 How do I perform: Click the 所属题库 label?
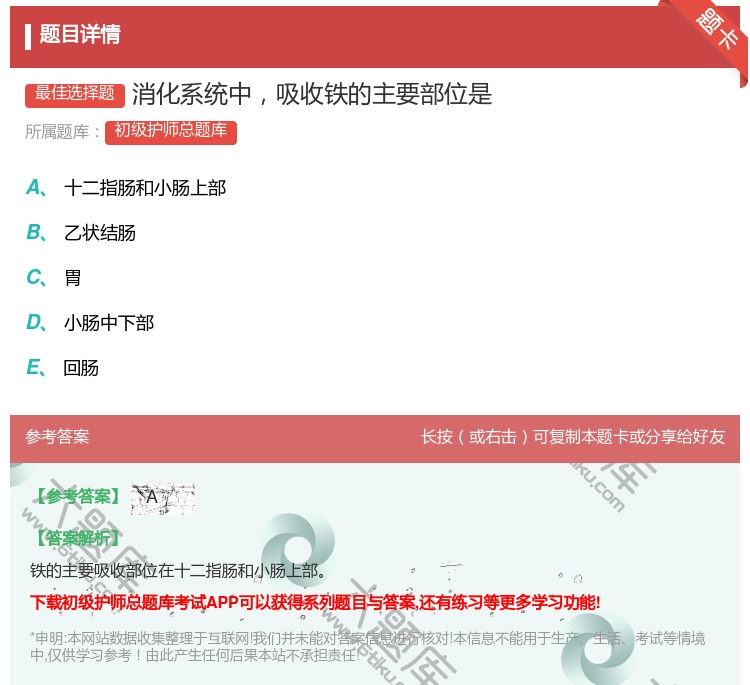62,132
